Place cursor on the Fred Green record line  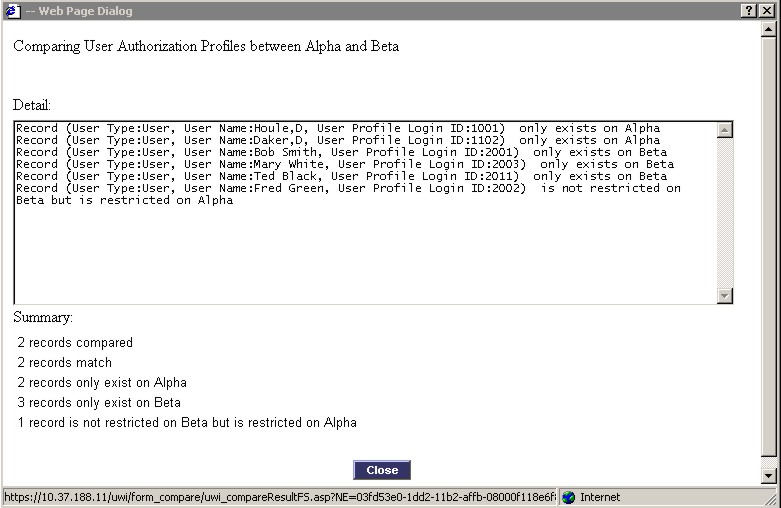point(348,194)
